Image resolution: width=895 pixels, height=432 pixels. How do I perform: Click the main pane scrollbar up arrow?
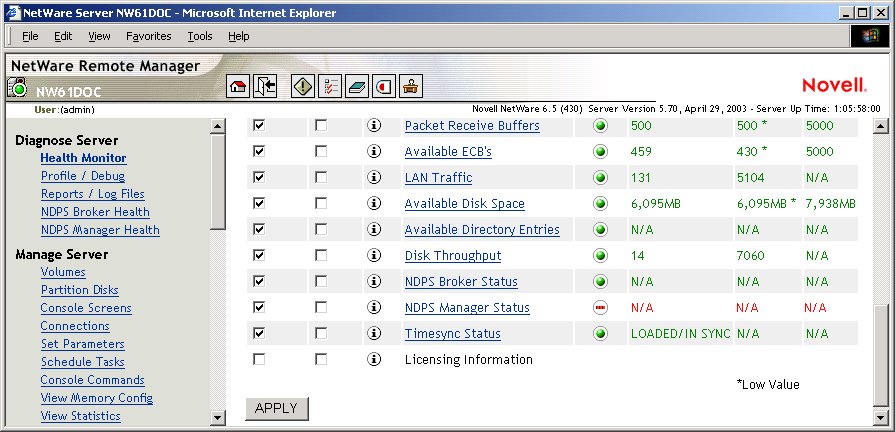click(x=881, y=126)
